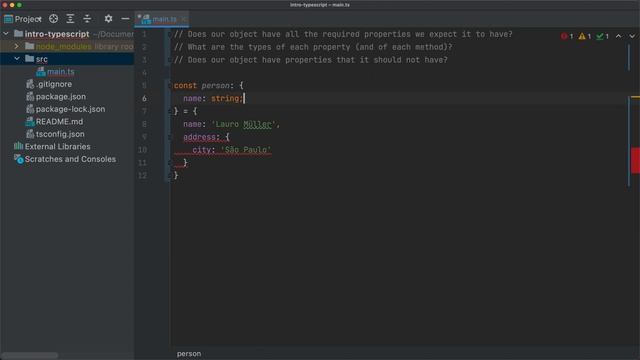Screen dimensions: 640x360
Task: Select Scratches and Consoles node
Action: click(x=70, y=159)
